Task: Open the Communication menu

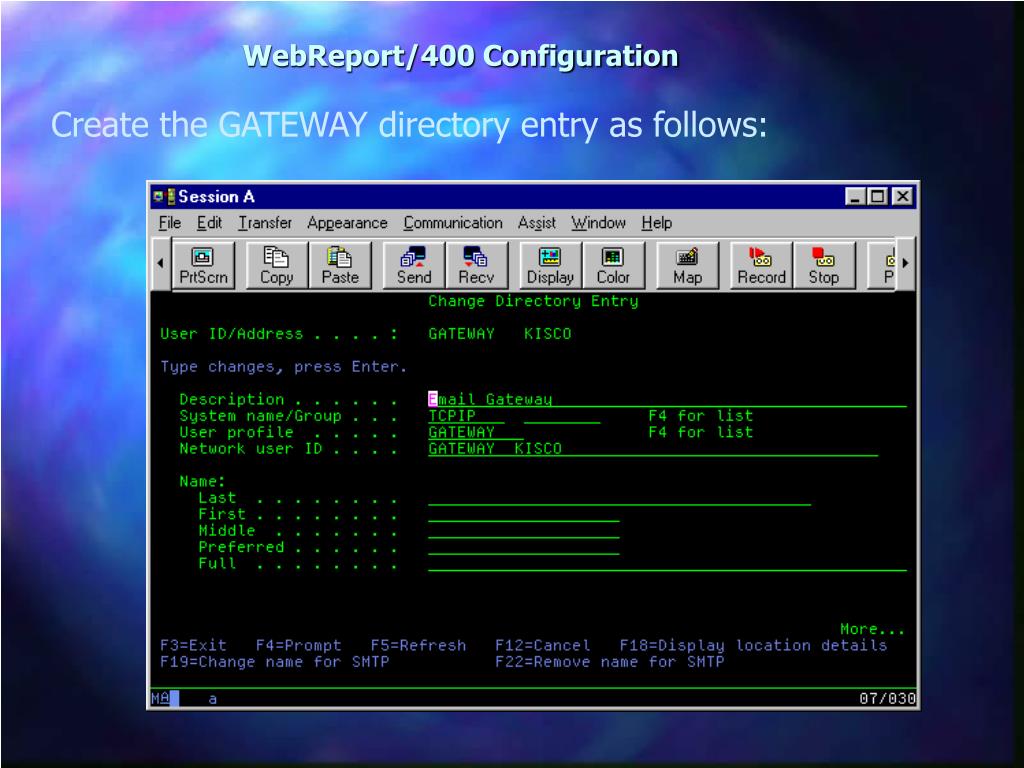Action: (x=453, y=223)
